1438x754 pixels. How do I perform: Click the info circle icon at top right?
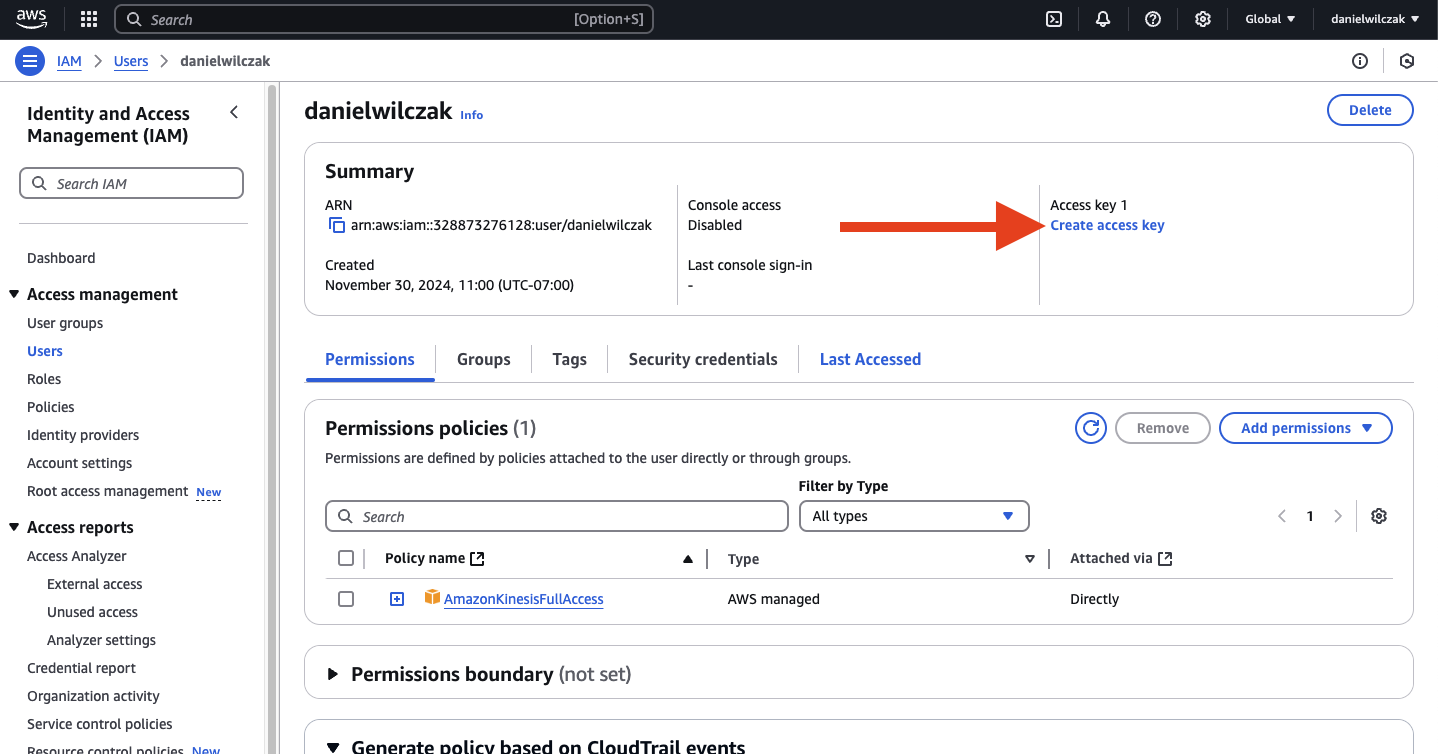1360,61
